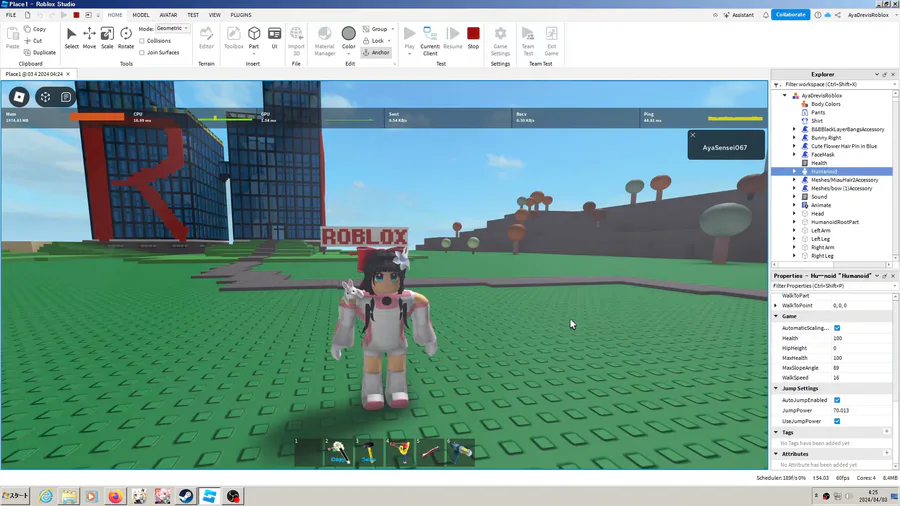Image resolution: width=900 pixels, height=506 pixels.
Task: Toggle AutomaticScaling checkbox
Action: [x=837, y=328]
